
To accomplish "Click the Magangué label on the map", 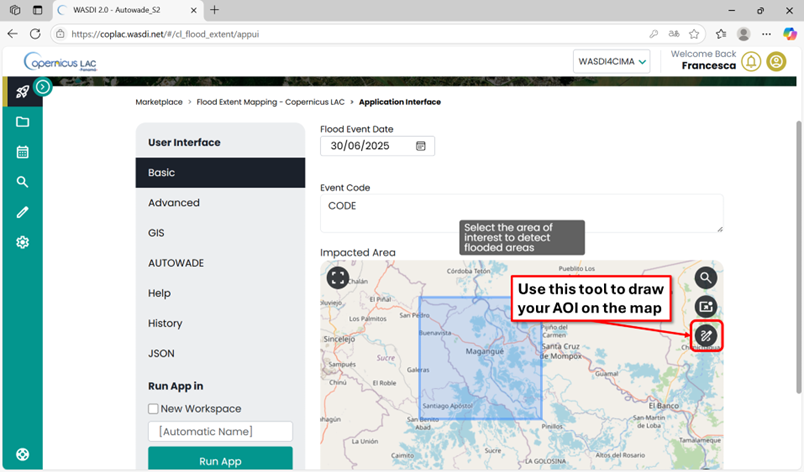I will (x=485, y=352).
